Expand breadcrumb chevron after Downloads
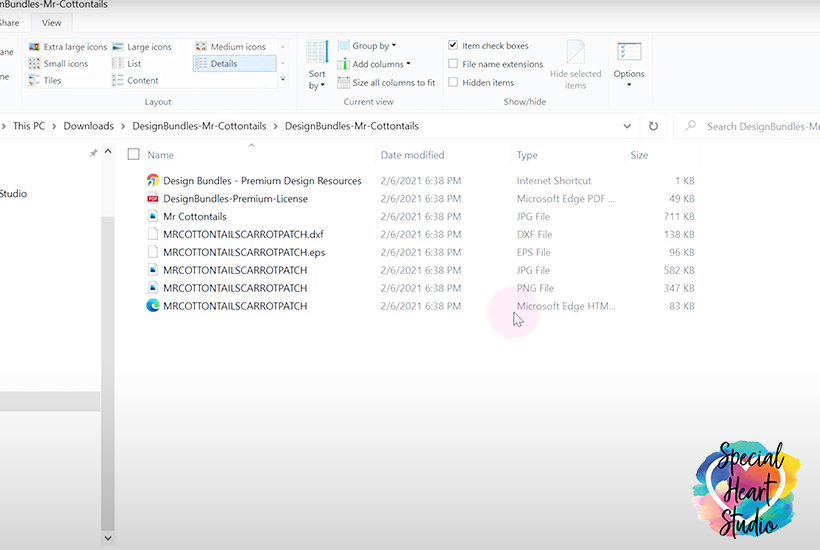820x550 pixels. point(123,126)
